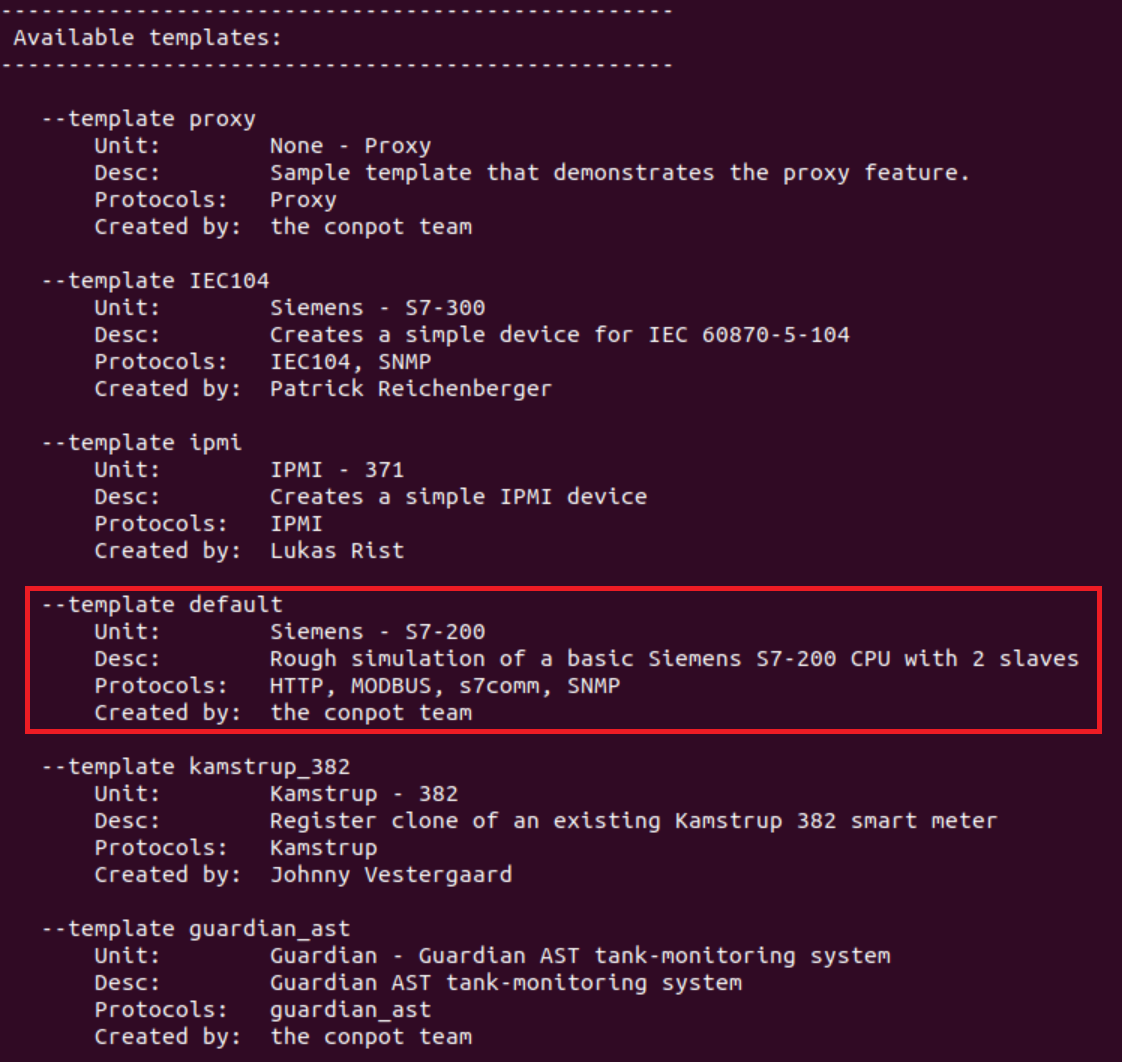This screenshot has width=1122, height=1062.
Task: Click the "--template ipmi" line
Action: pos(141,443)
